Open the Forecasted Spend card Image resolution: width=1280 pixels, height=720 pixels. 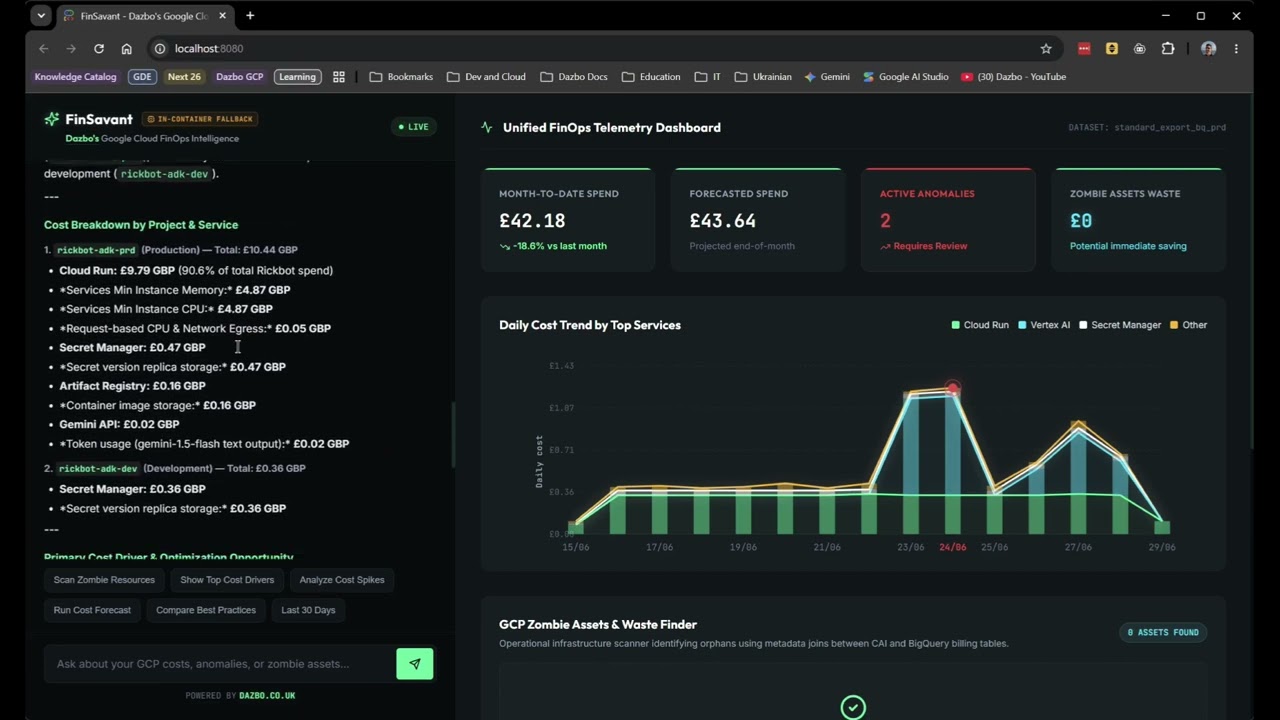pos(758,219)
